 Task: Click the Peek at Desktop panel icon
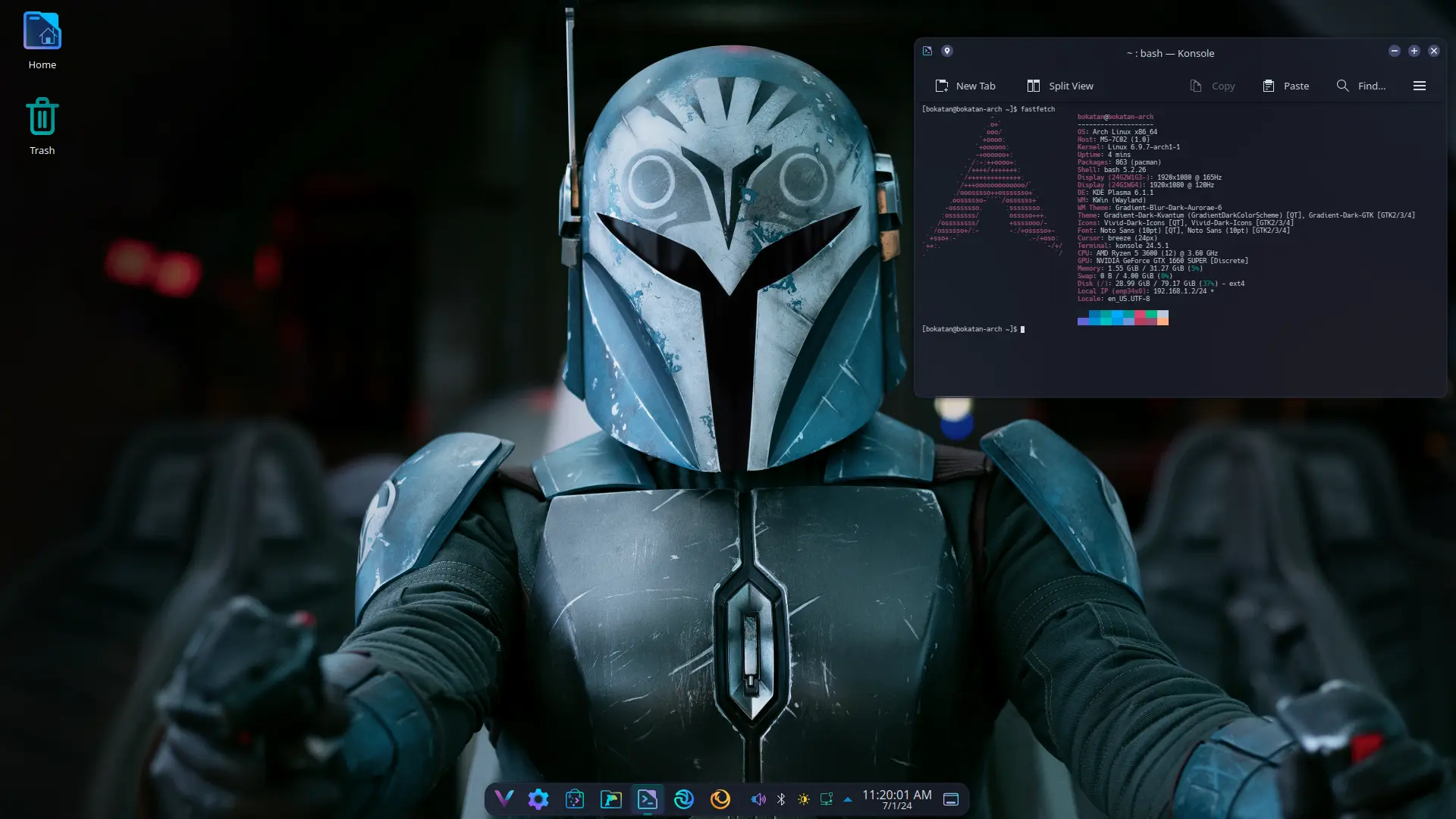(951, 799)
